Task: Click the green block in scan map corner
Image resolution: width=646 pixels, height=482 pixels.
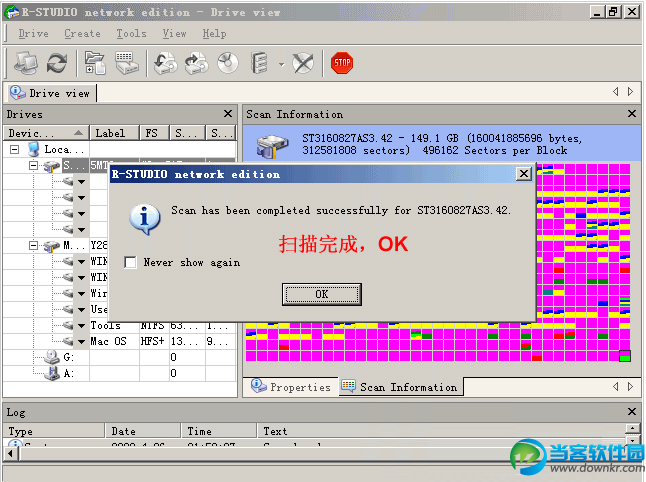Action: (625, 356)
